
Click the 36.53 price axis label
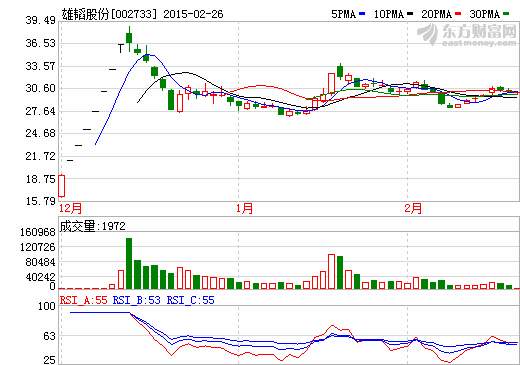tap(41, 43)
